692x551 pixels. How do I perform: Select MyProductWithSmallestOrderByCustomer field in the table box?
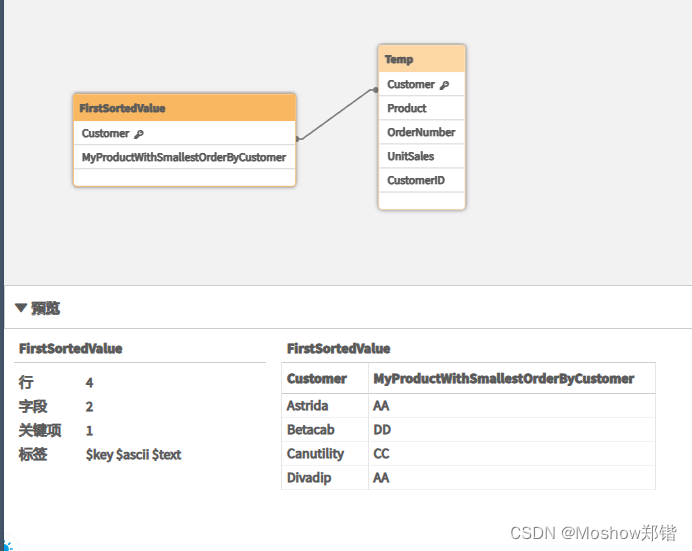(184, 157)
